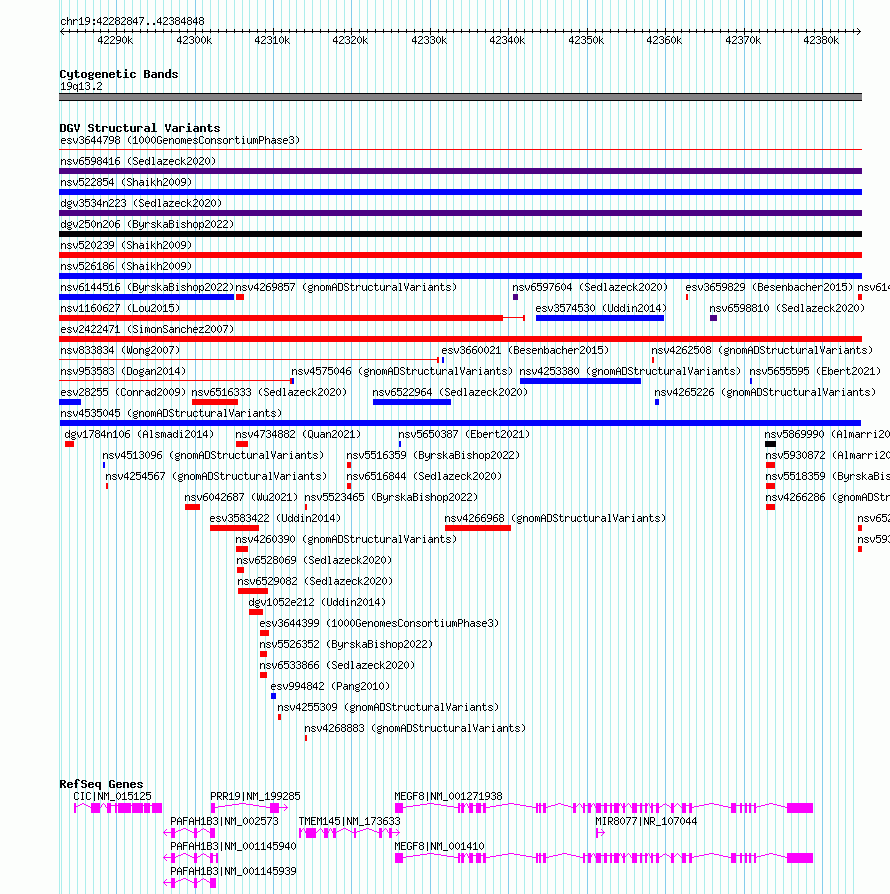Select TMEM145|NM_173633 gene label

(x=350, y=822)
